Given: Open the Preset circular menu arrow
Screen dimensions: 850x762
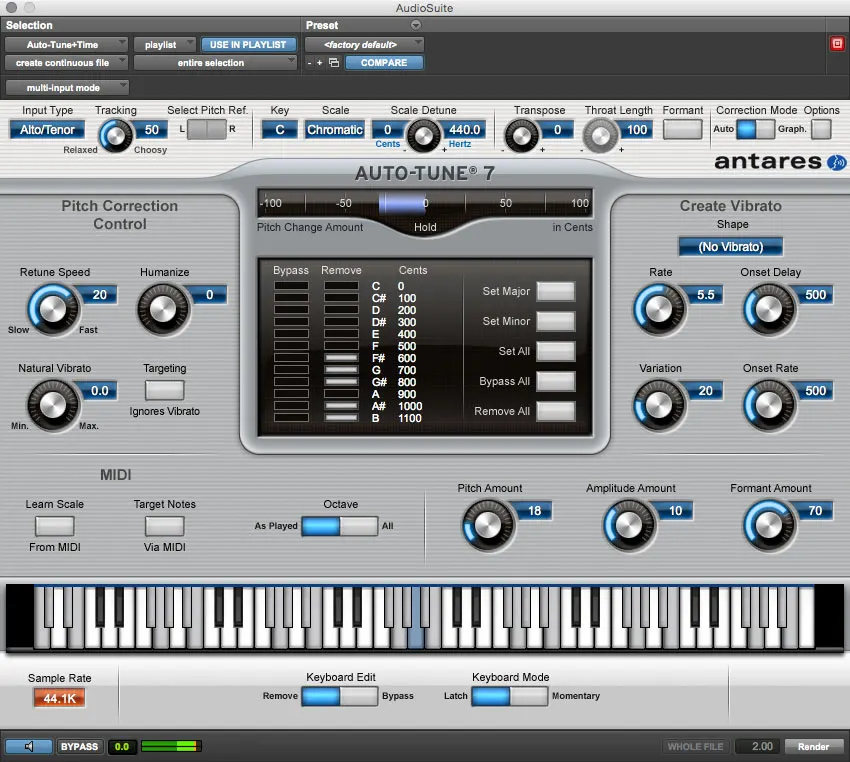Looking at the screenshot, I should point(416,25).
